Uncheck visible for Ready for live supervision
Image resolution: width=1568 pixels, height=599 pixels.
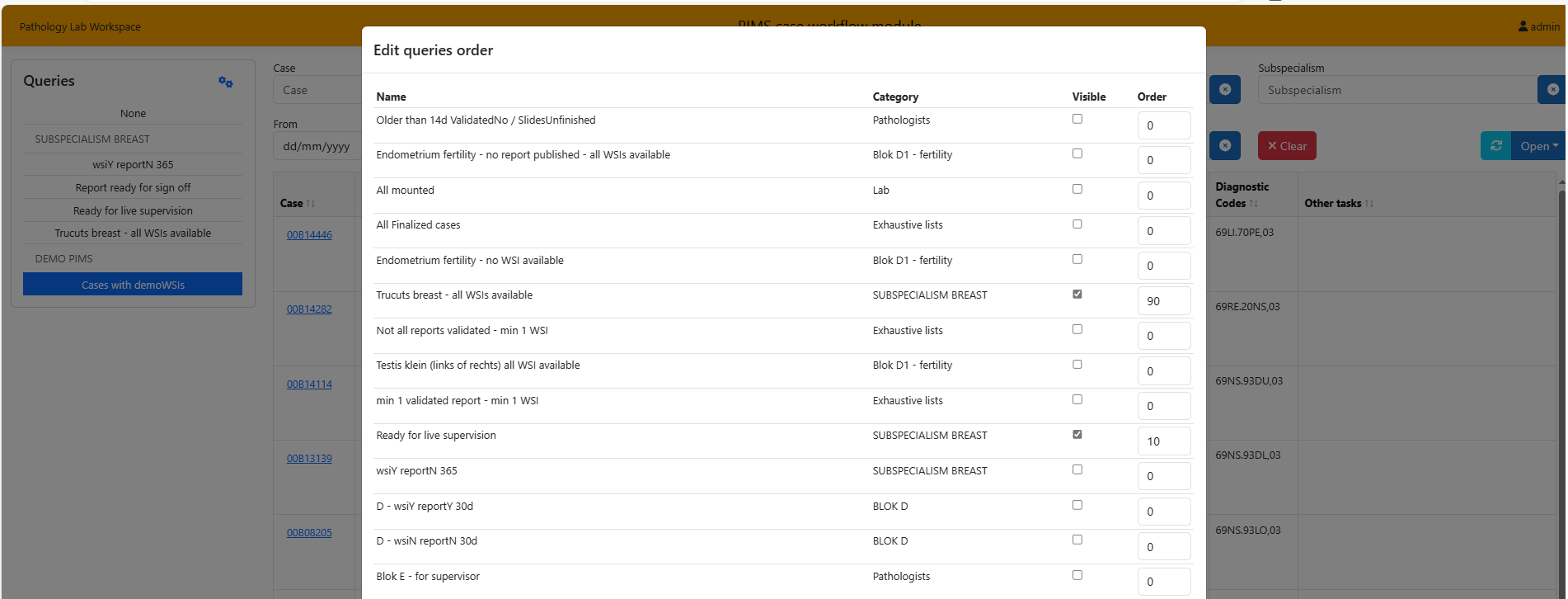coord(1077,435)
